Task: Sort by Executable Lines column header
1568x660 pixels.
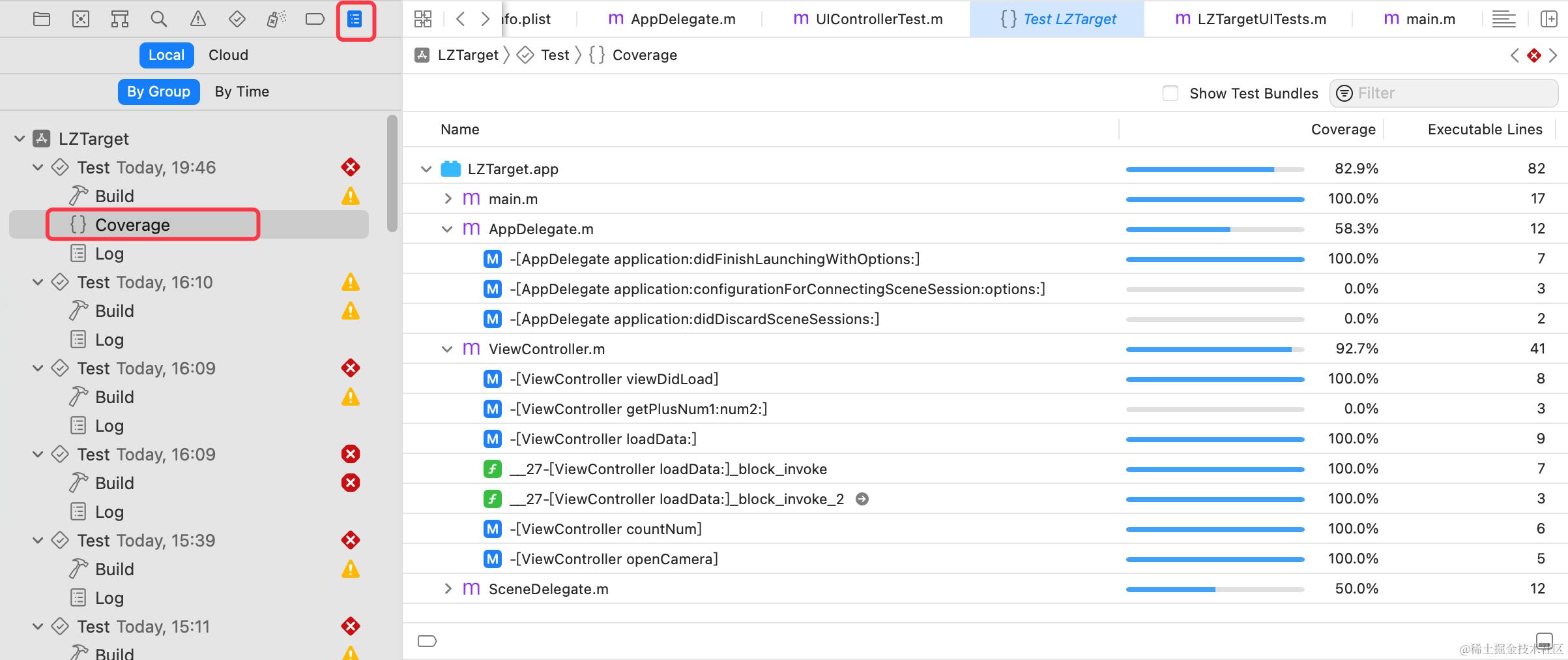Action: click(1485, 130)
